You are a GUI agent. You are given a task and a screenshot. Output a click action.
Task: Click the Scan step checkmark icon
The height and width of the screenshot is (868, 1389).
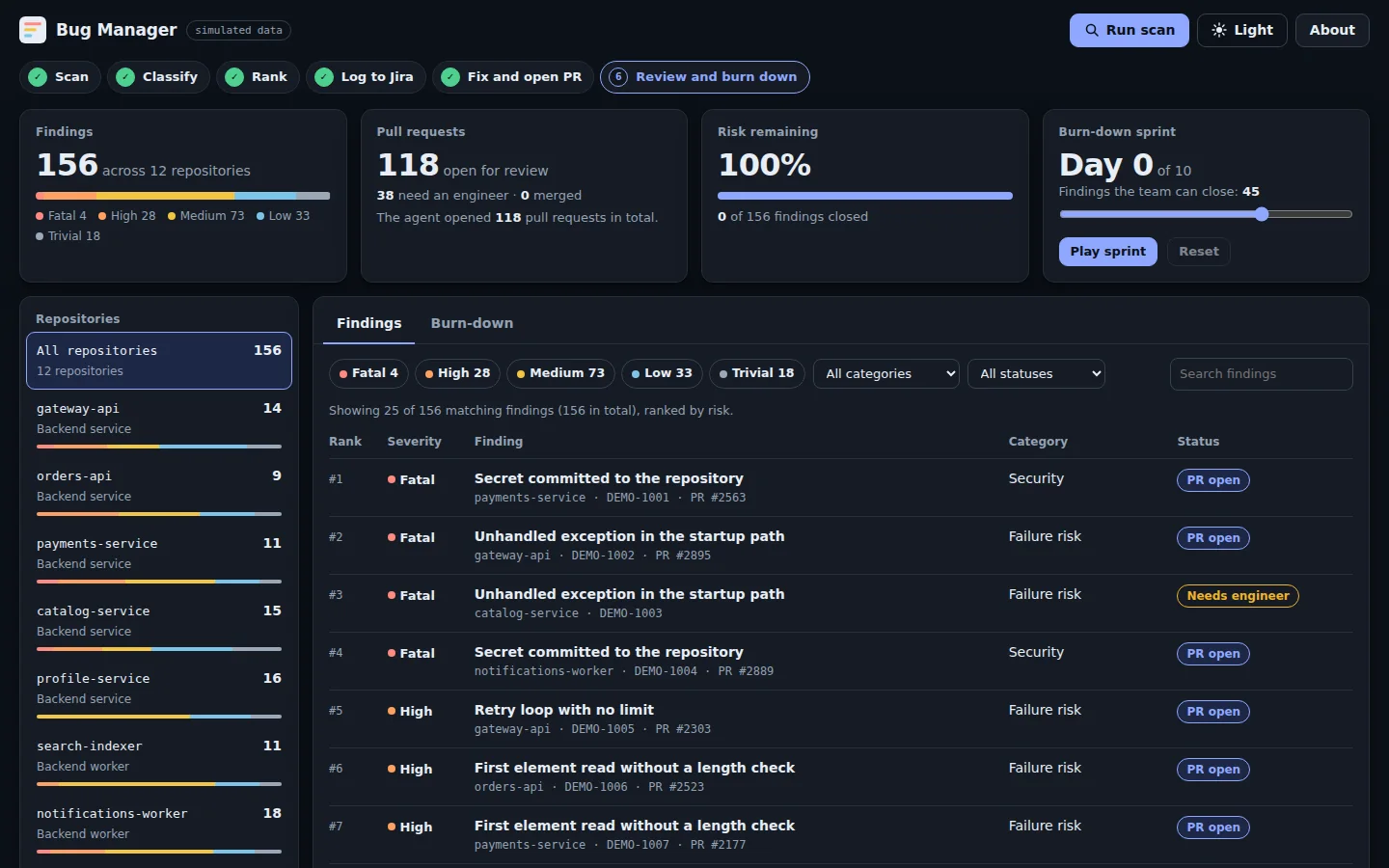coord(38,77)
